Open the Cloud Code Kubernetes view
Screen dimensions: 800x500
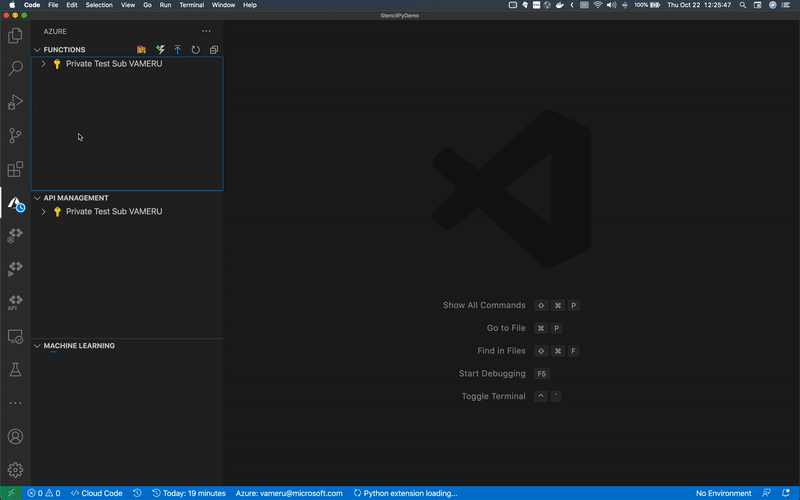pos(15,235)
